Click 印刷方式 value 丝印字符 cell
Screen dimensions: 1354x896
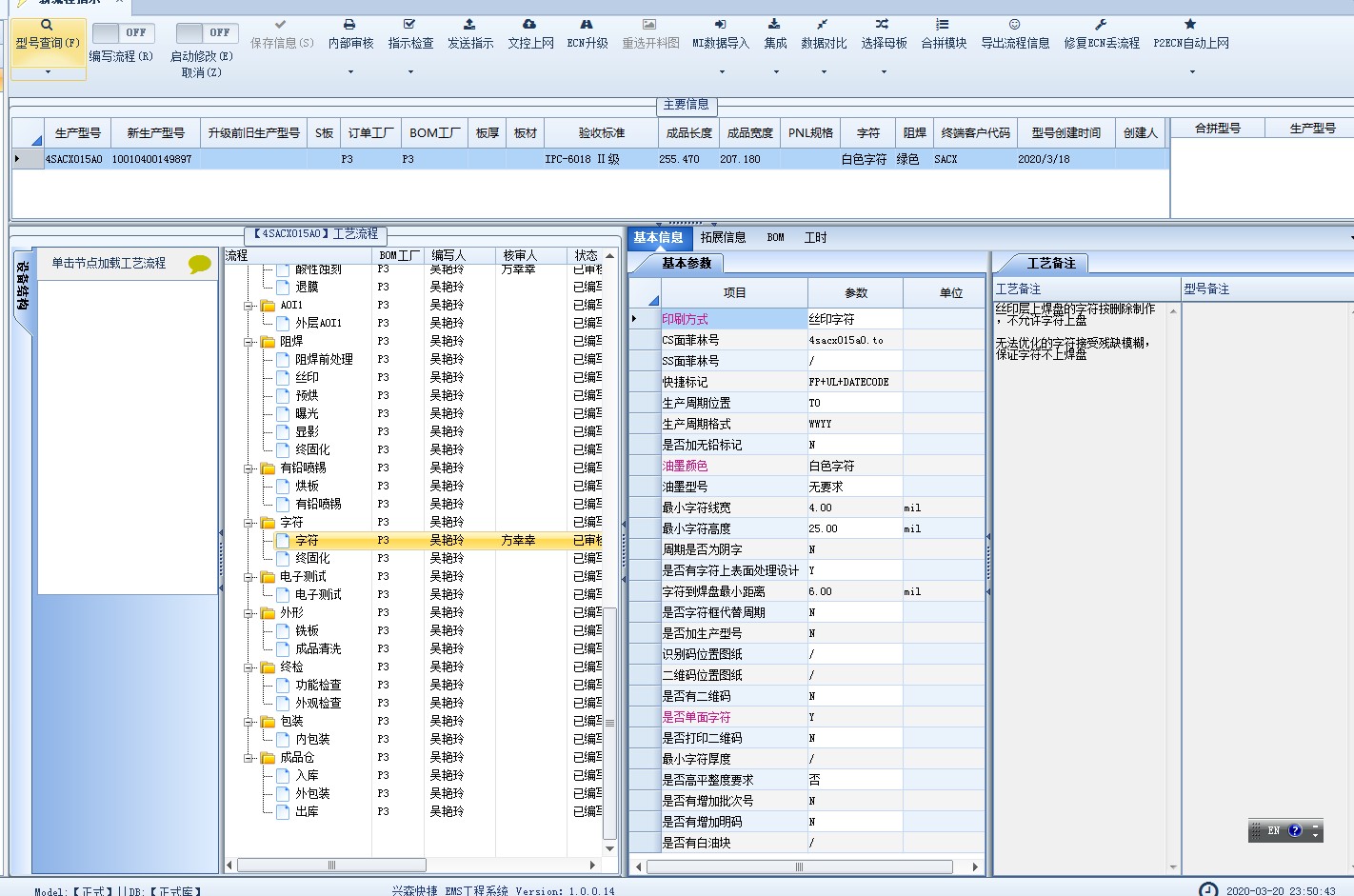click(855, 319)
